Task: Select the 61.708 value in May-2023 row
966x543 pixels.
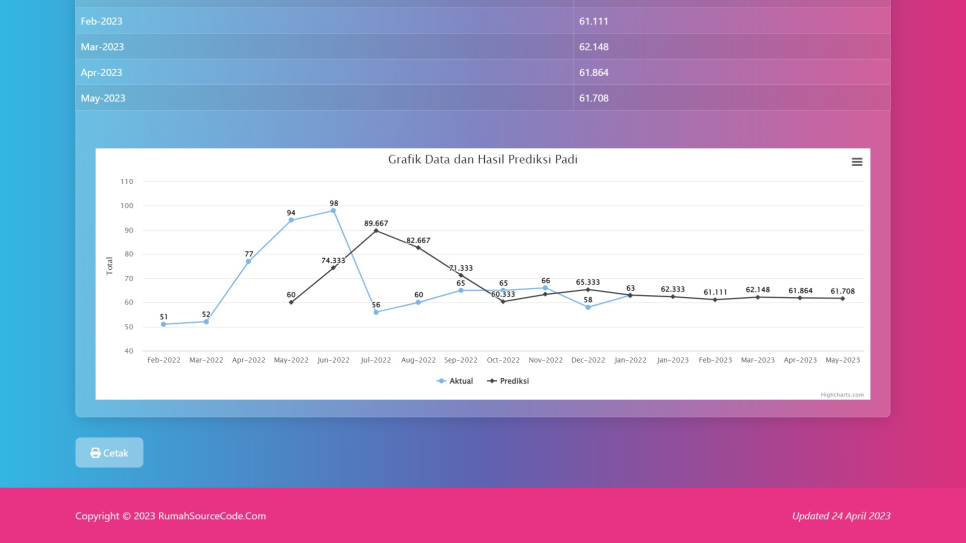Action: 594,98
